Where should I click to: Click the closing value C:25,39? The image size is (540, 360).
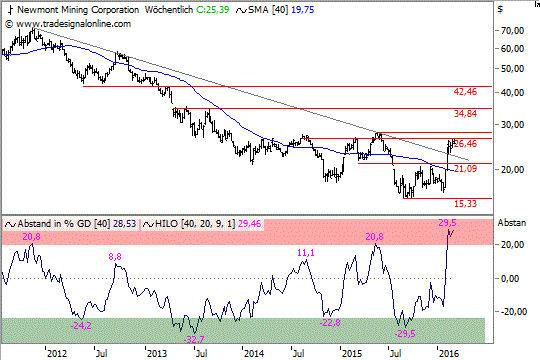click(212, 10)
